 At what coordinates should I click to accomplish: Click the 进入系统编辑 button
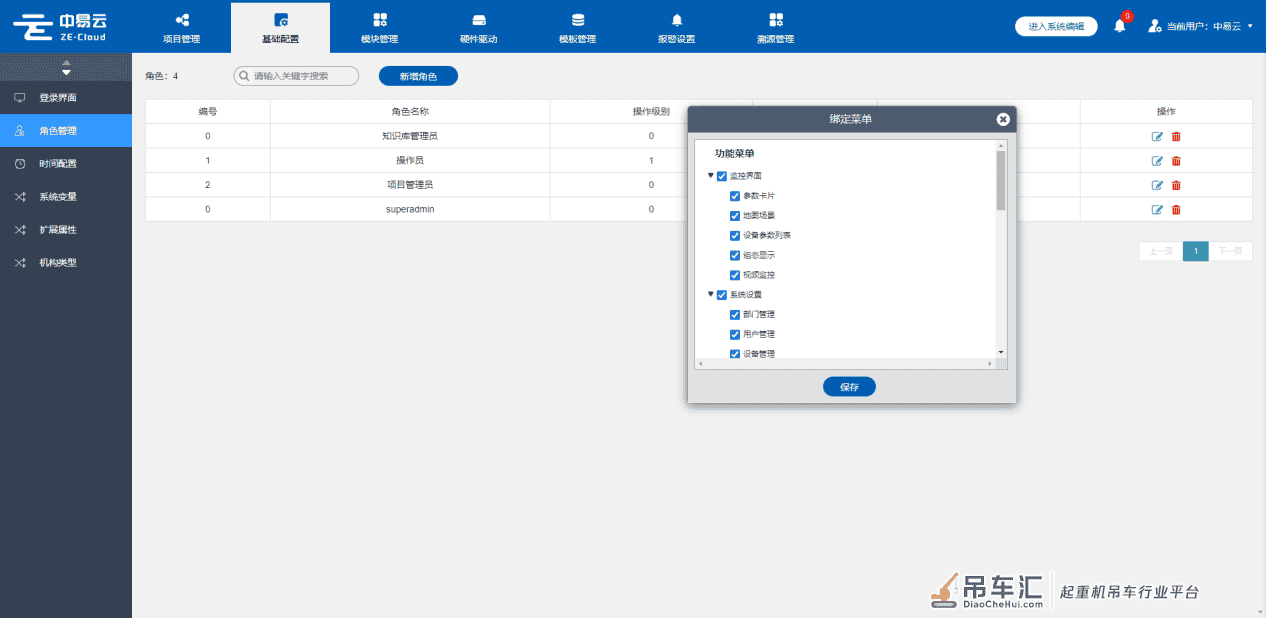(x=1056, y=27)
